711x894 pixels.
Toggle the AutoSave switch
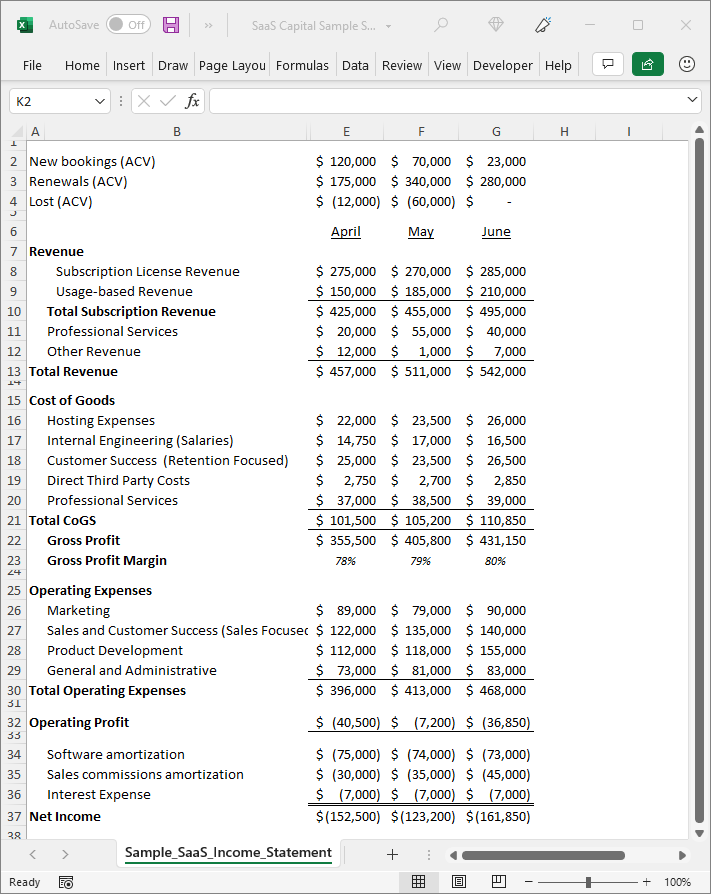tap(129, 25)
